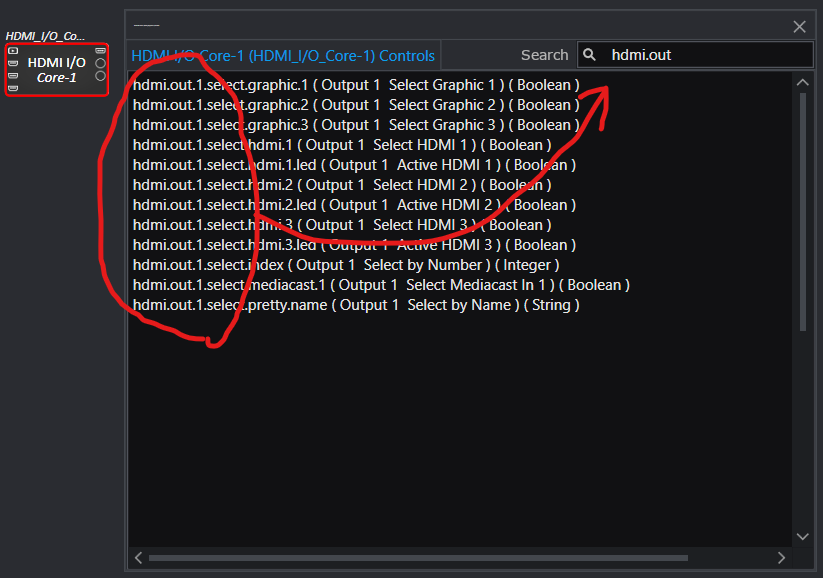Image resolution: width=823 pixels, height=578 pixels.
Task: Click the top-right HDMI output pin on the block
Action: click(100, 50)
